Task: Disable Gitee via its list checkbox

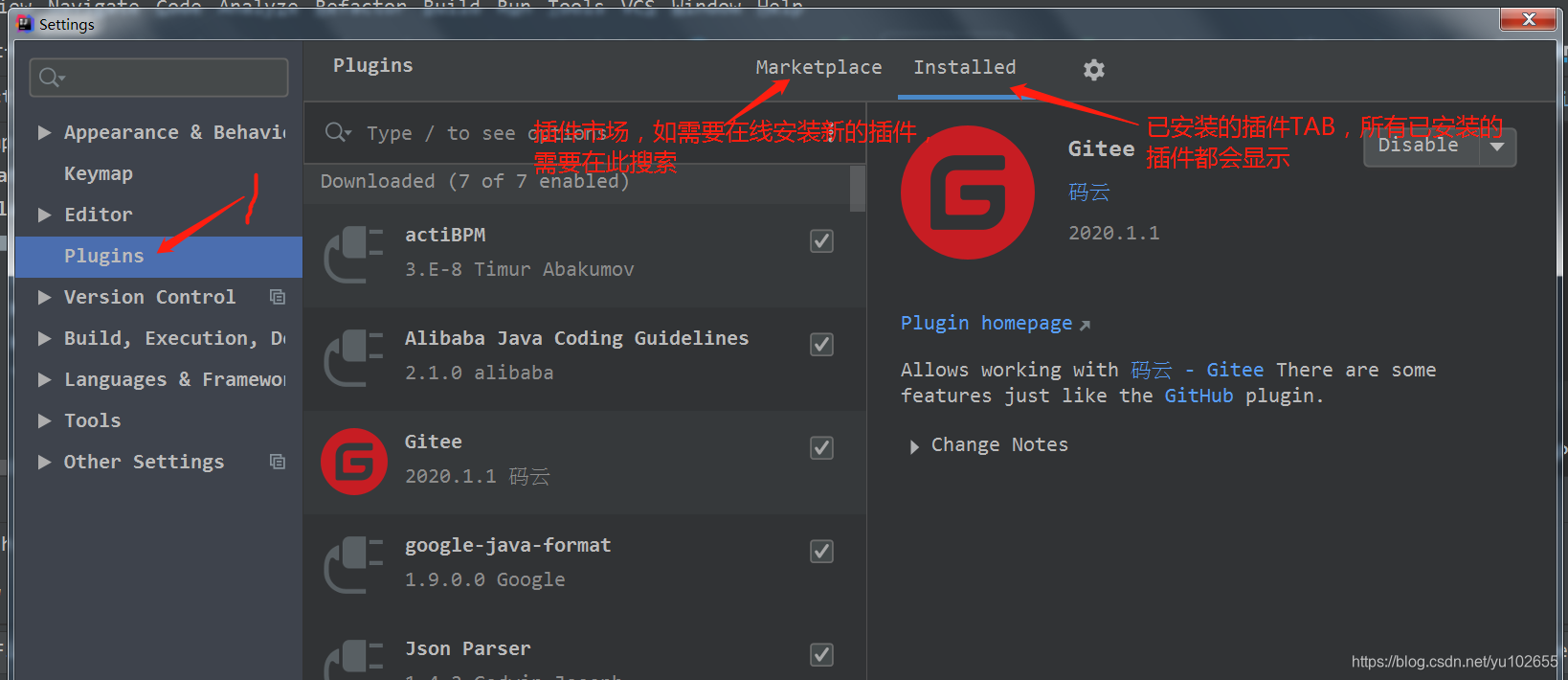Action: (821, 448)
